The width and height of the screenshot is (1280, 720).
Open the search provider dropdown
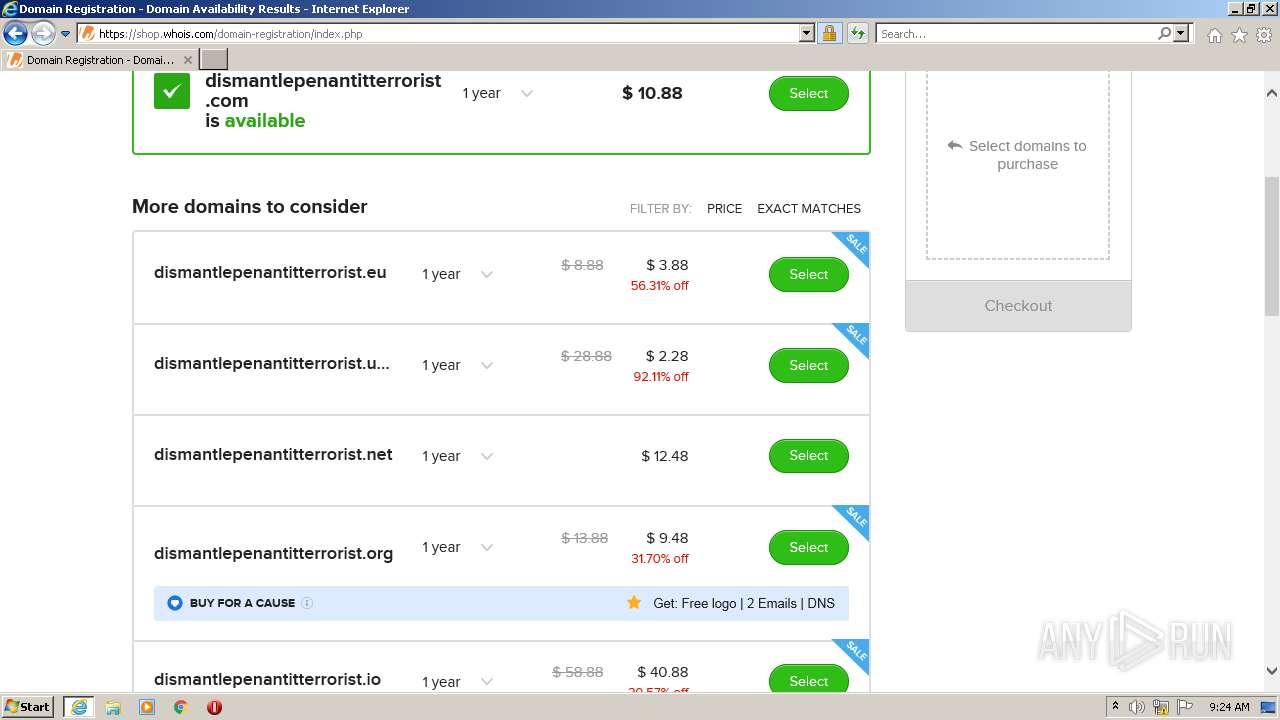click(1181, 33)
